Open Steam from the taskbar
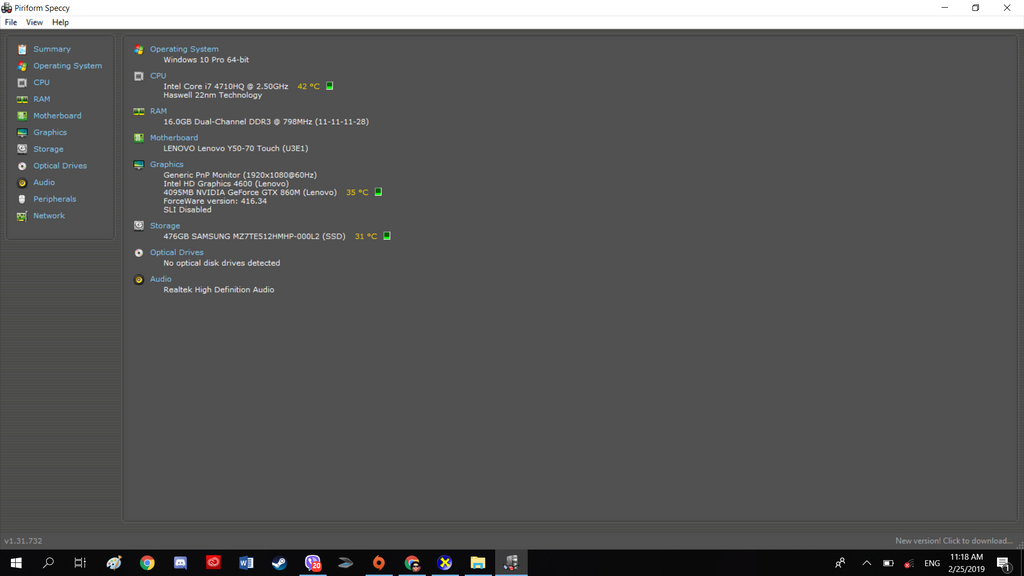1024x576 pixels. pos(279,562)
